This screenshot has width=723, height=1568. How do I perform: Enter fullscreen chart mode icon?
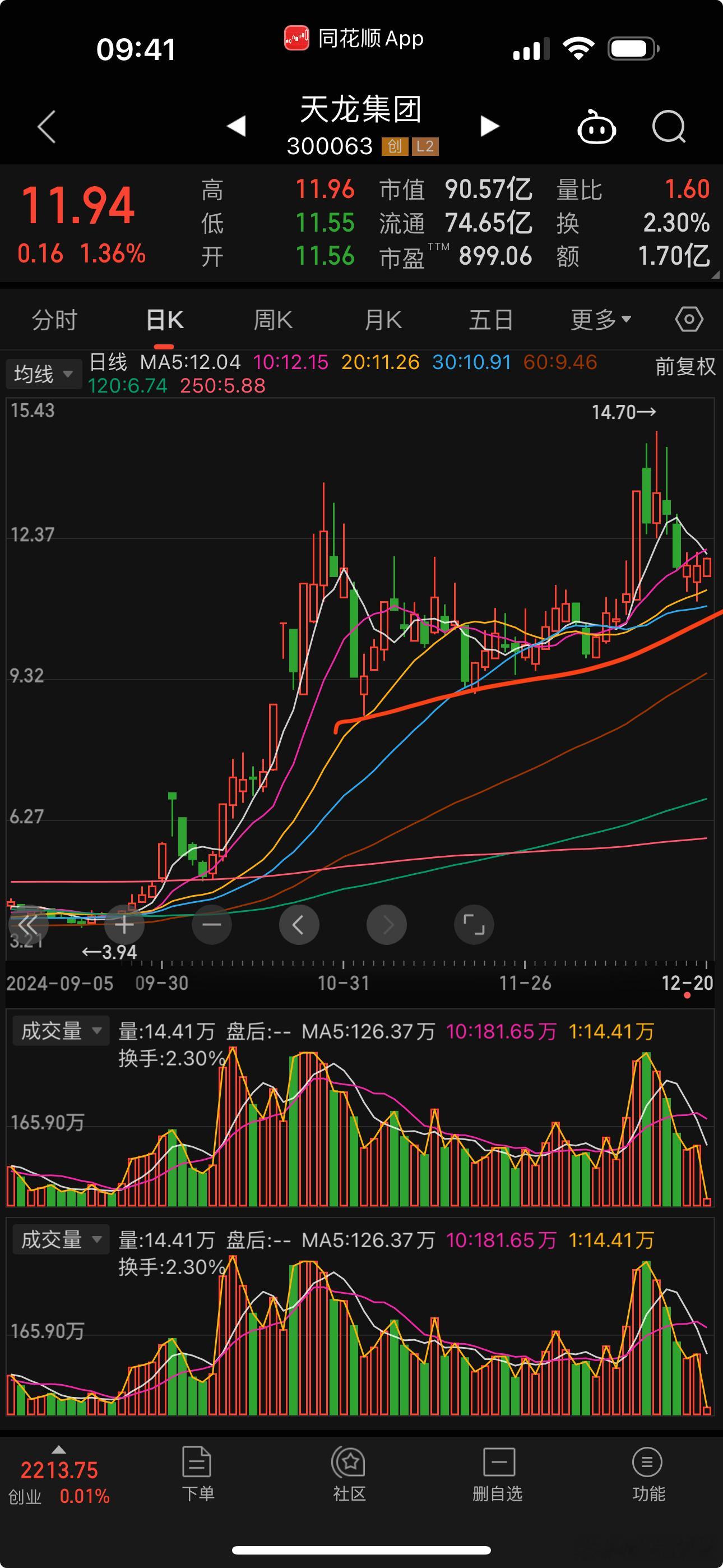point(474,925)
